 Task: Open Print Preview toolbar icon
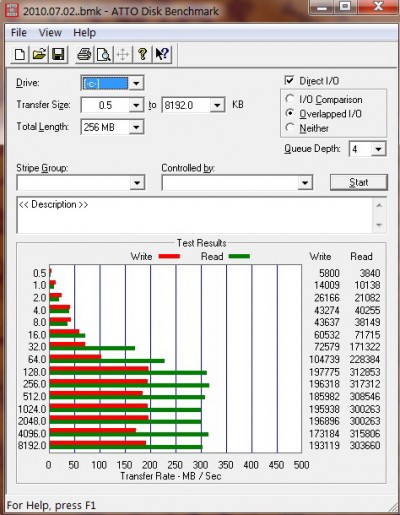point(103,54)
